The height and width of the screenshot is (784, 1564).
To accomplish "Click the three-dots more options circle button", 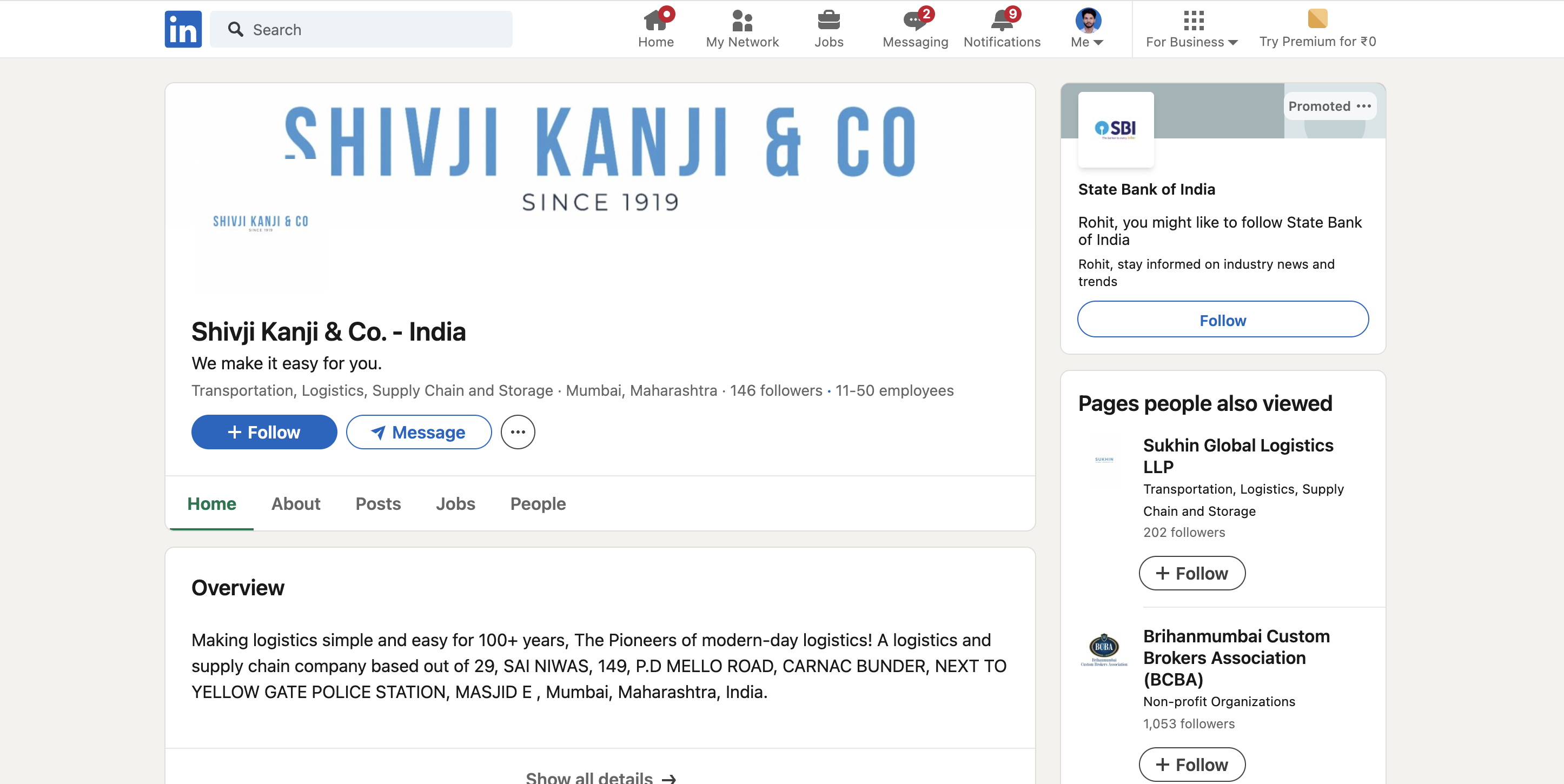I will tap(518, 432).
